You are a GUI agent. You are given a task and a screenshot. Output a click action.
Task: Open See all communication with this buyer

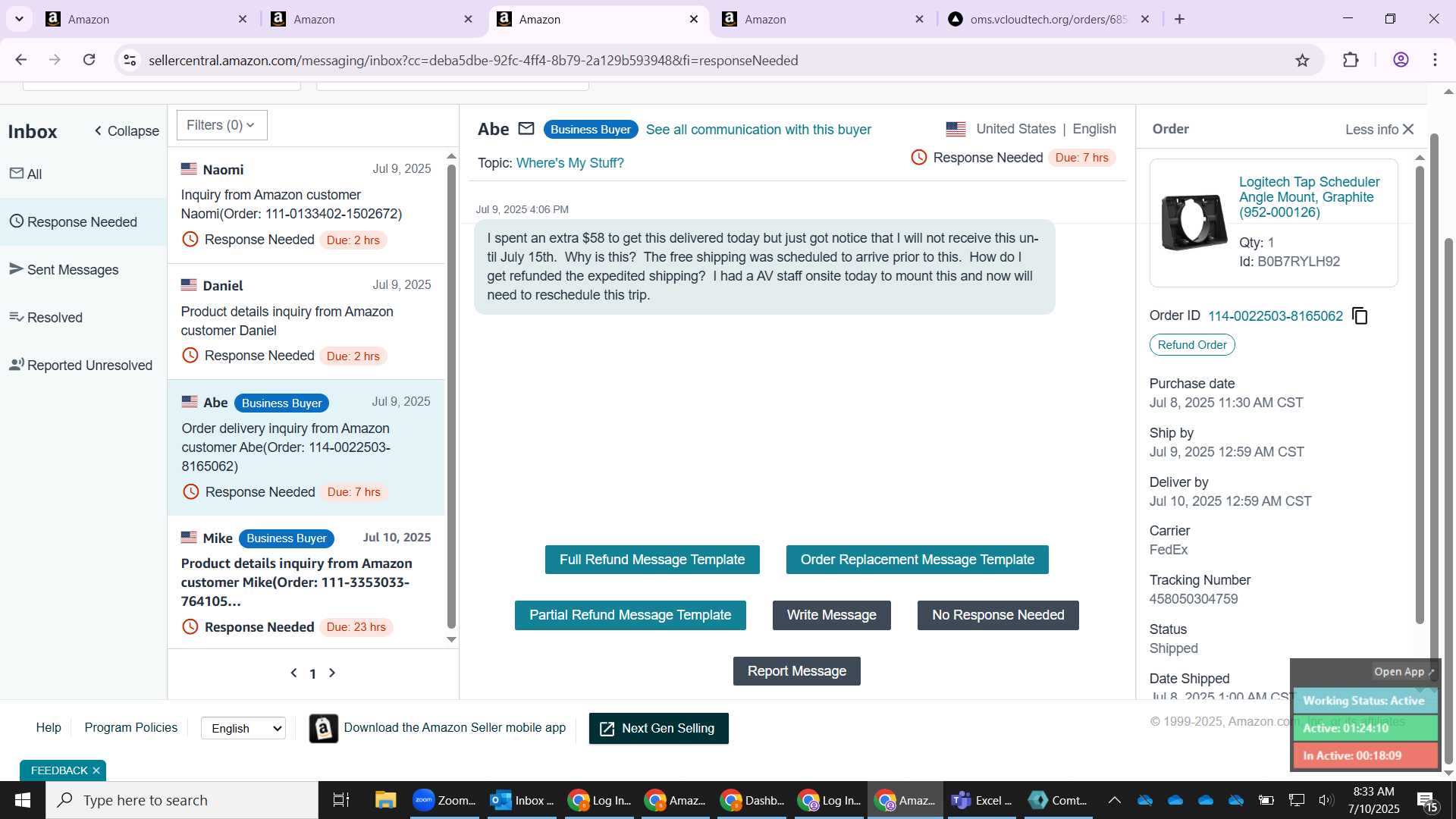click(758, 130)
